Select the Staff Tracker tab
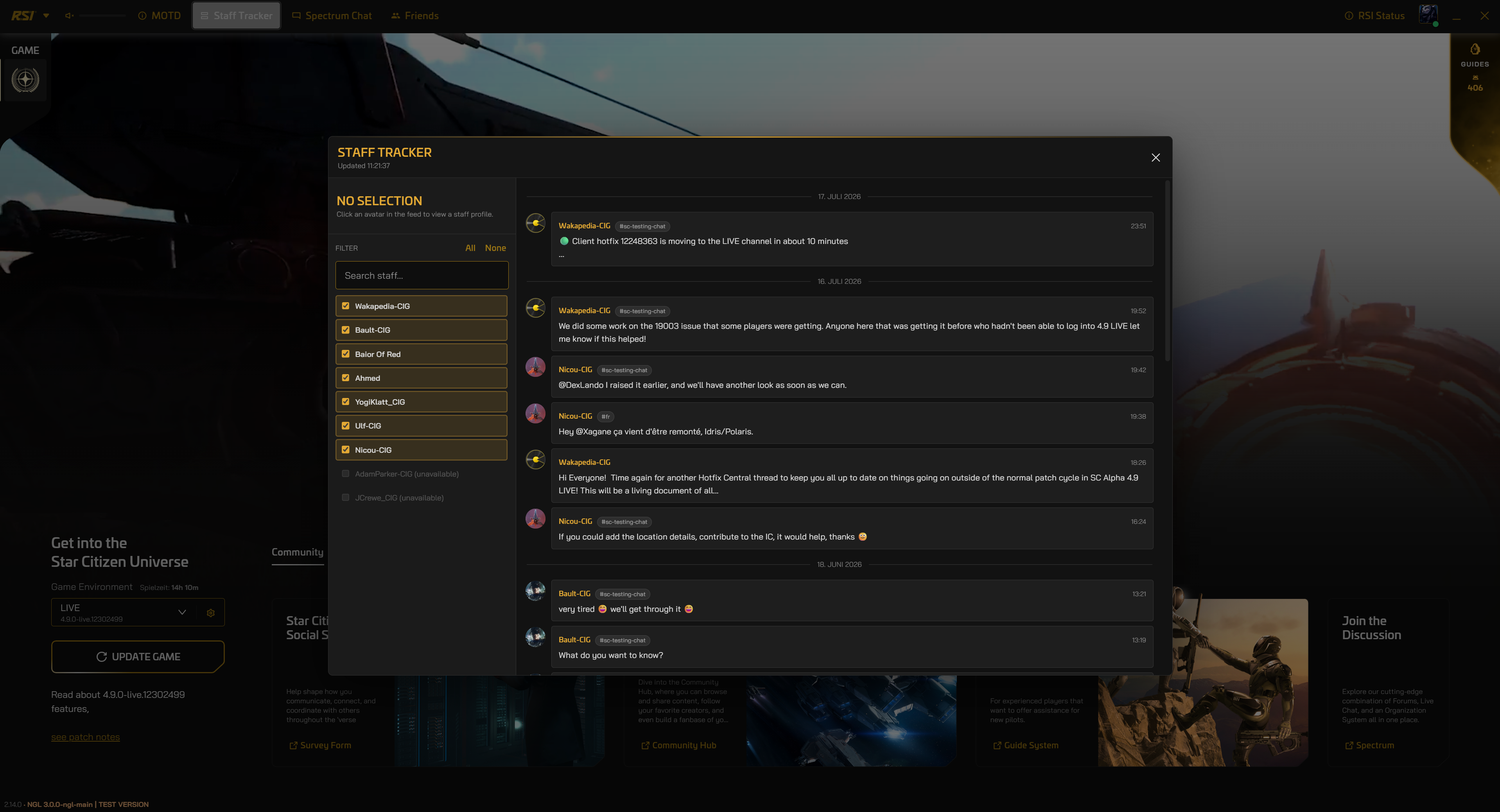The width and height of the screenshot is (1500, 812). [x=237, y=16]
